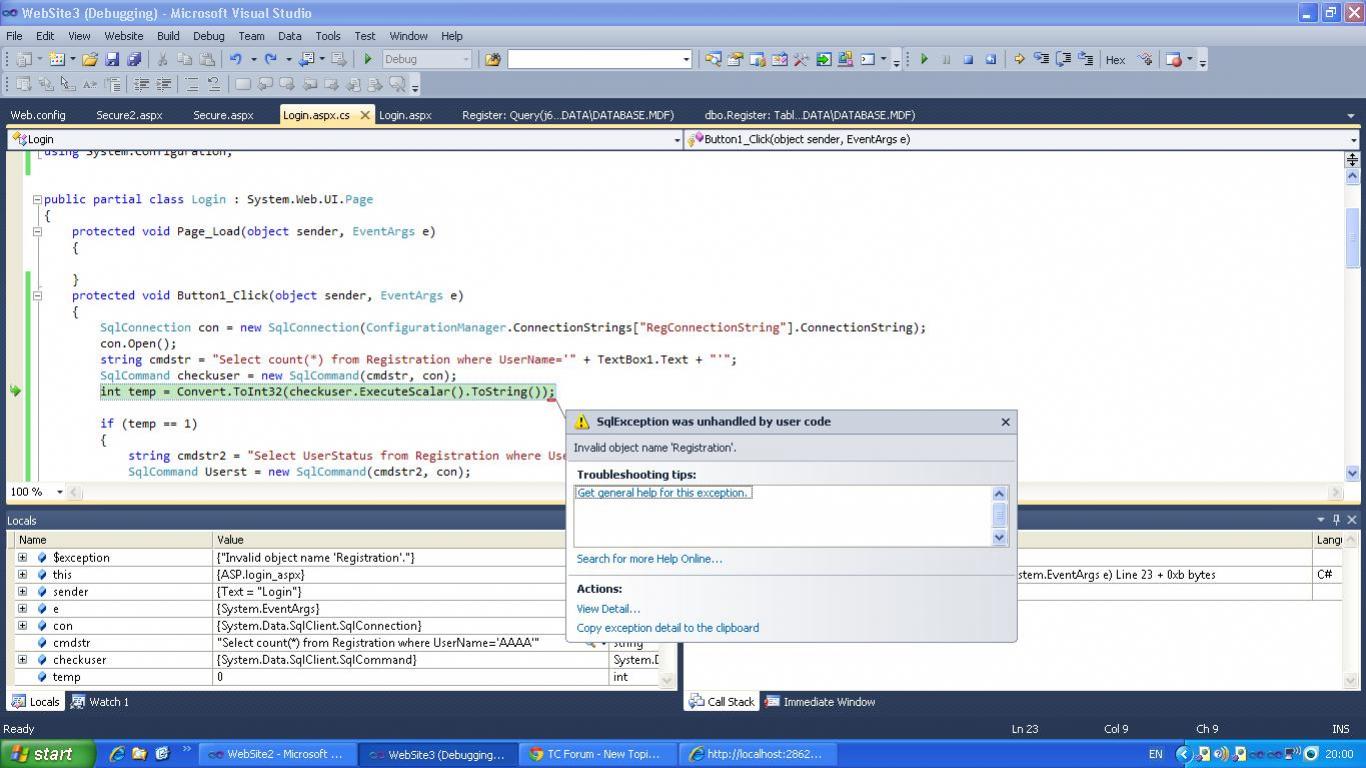The image size is (1366, 768).
Task: Collapse the Button1_Click method outline
Action: tap(37, 295)
